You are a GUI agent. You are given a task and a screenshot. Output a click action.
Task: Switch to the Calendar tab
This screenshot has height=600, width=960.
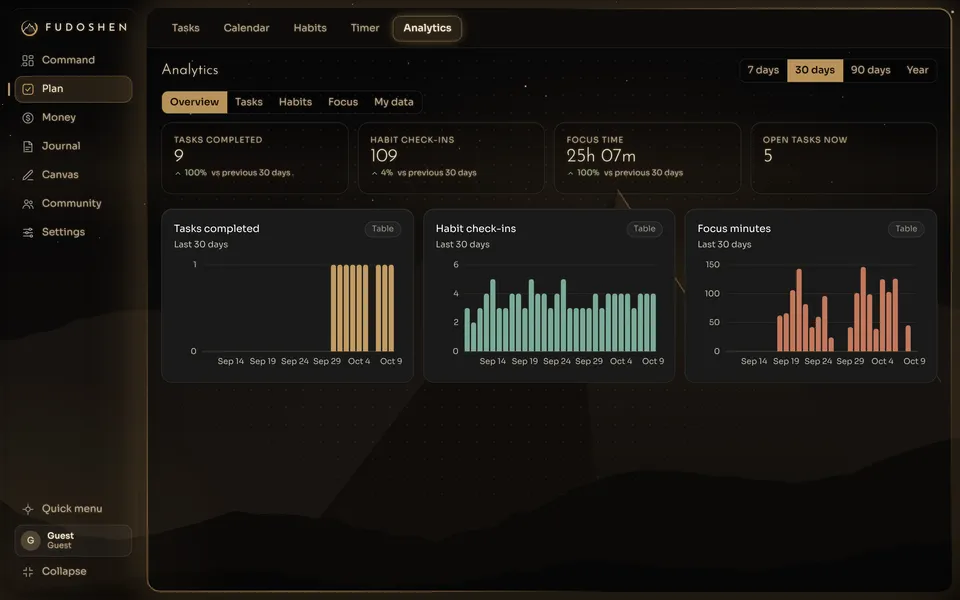point(246,28)
